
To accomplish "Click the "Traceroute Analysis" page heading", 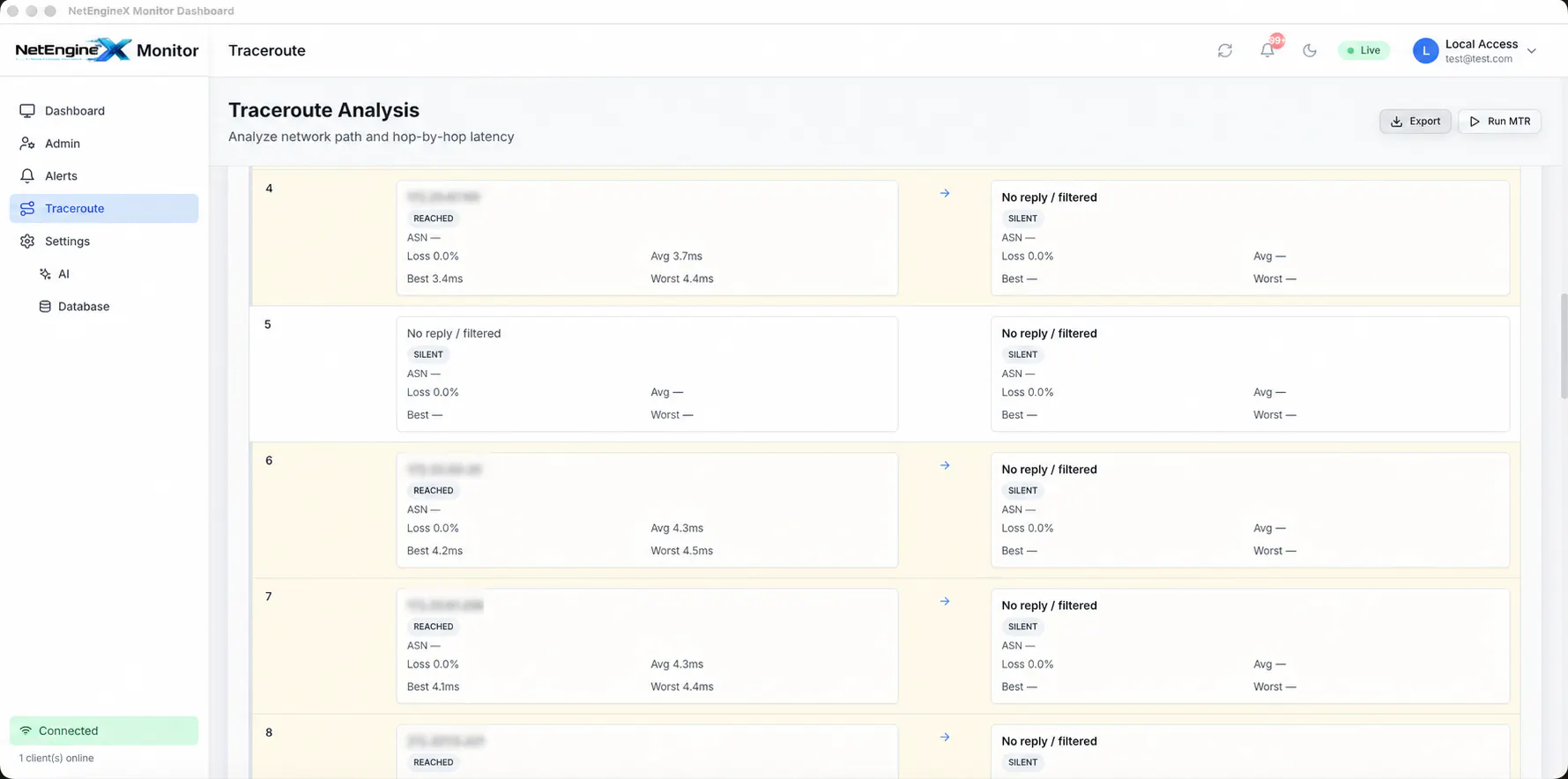I will point(323,110).
